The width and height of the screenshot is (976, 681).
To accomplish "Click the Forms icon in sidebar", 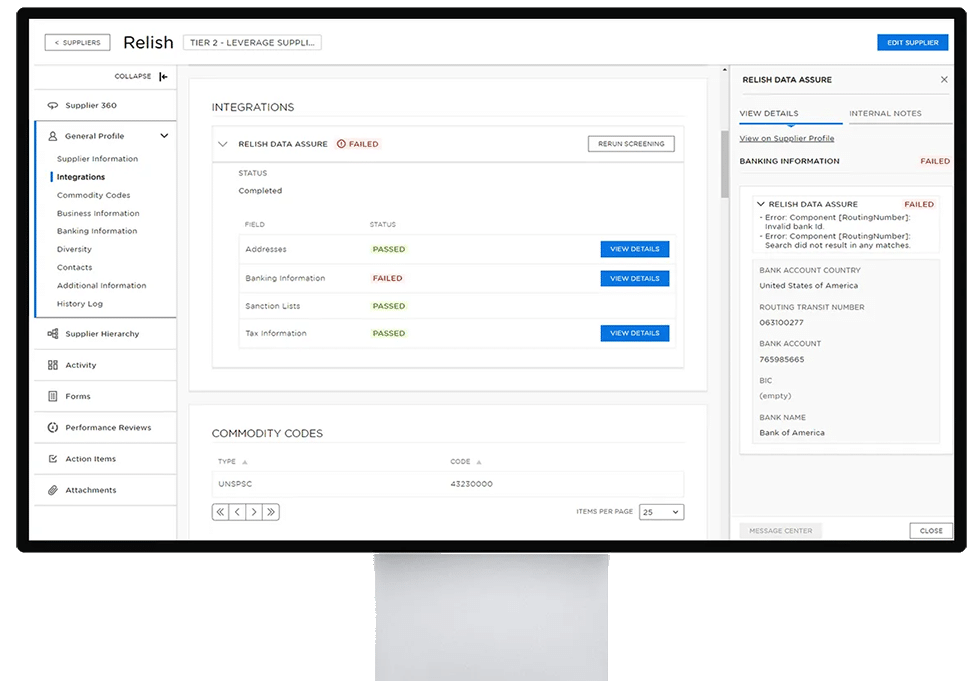I will [x=53, y=396].
